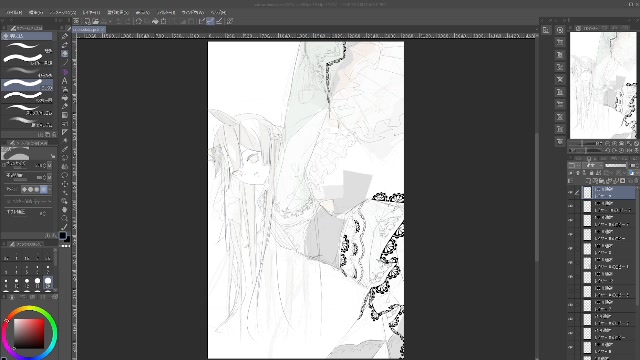This screenshot has height=360, width=640.
Task: Select the Gradient tool icon
Action: (x=64, y=116)
